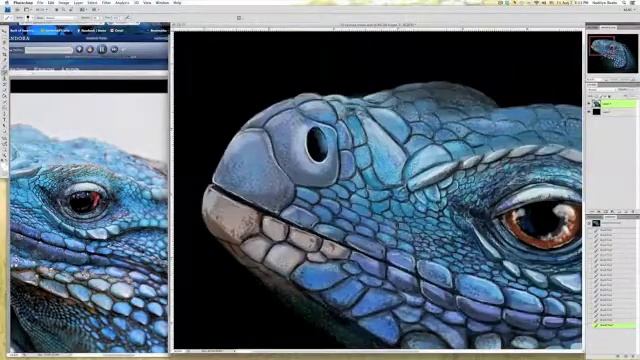This screenshot has width=640, height=360.
Task: Click the History snapshot thumbnail
Action: coord(596,223)
